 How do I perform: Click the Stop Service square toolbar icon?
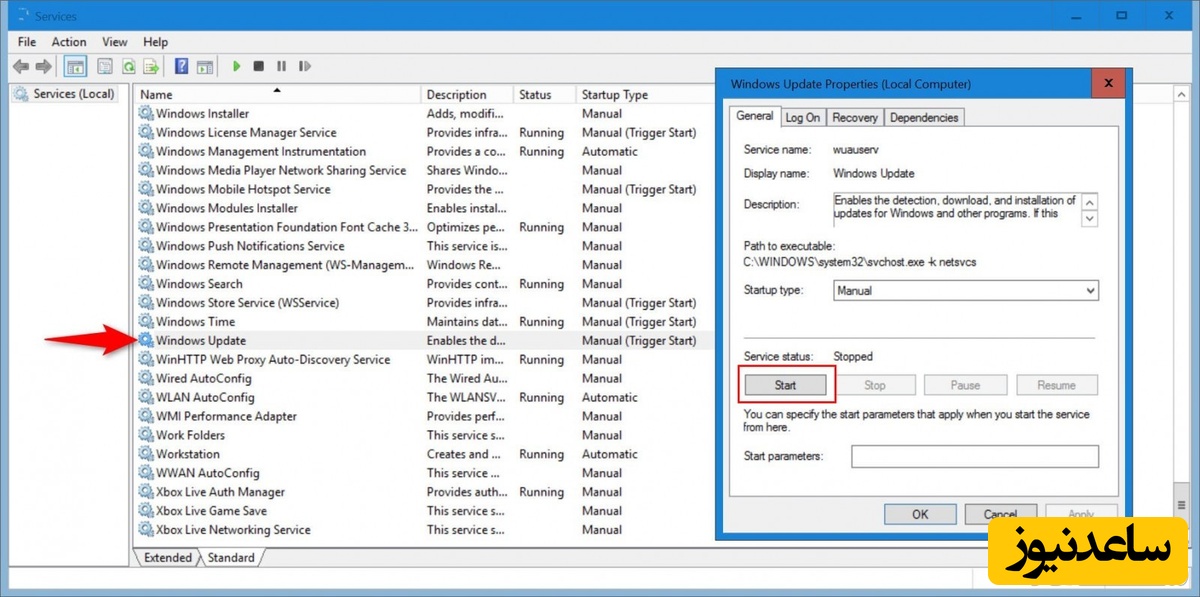(x=259, y=67)
